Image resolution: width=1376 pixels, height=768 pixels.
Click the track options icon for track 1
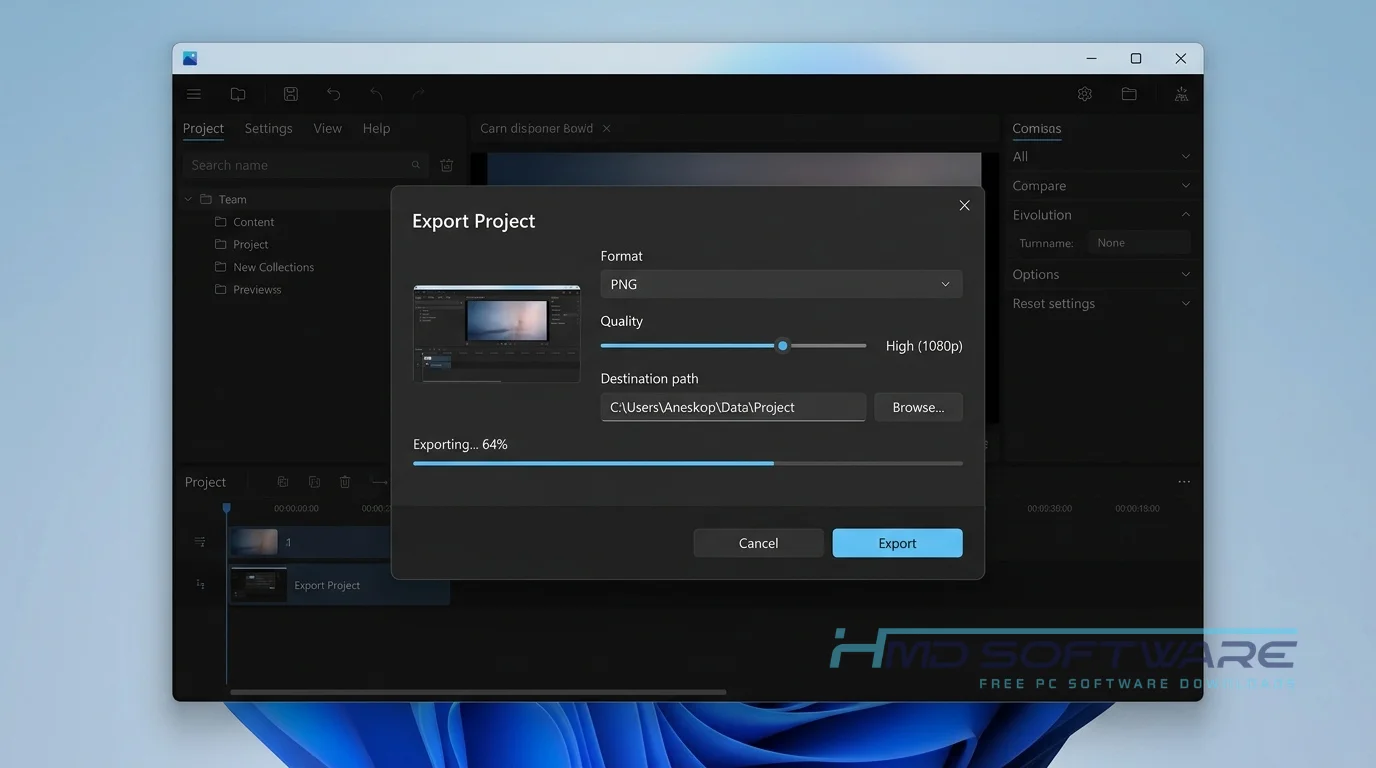pos(200,542)
